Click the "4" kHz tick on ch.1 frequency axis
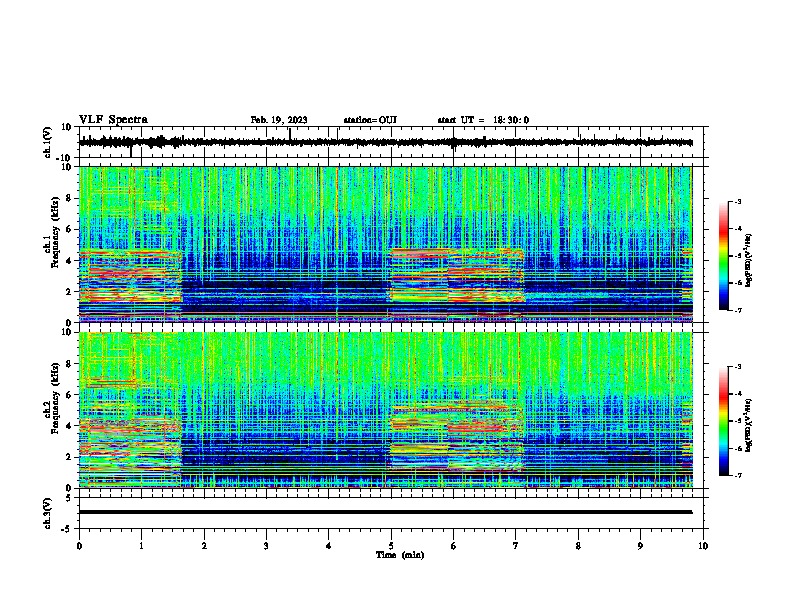This screenshot has width=792, height=612. 69,261
